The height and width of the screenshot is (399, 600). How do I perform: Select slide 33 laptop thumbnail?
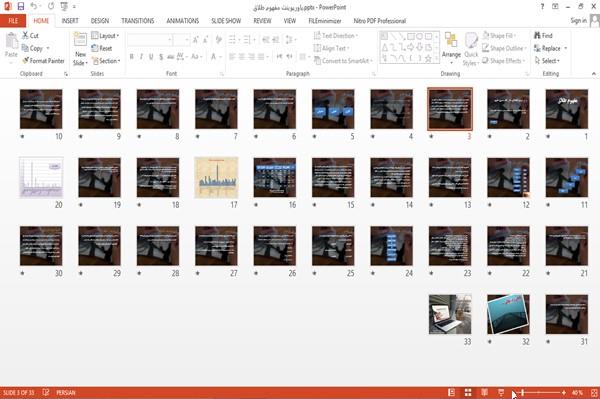[450, 314]
